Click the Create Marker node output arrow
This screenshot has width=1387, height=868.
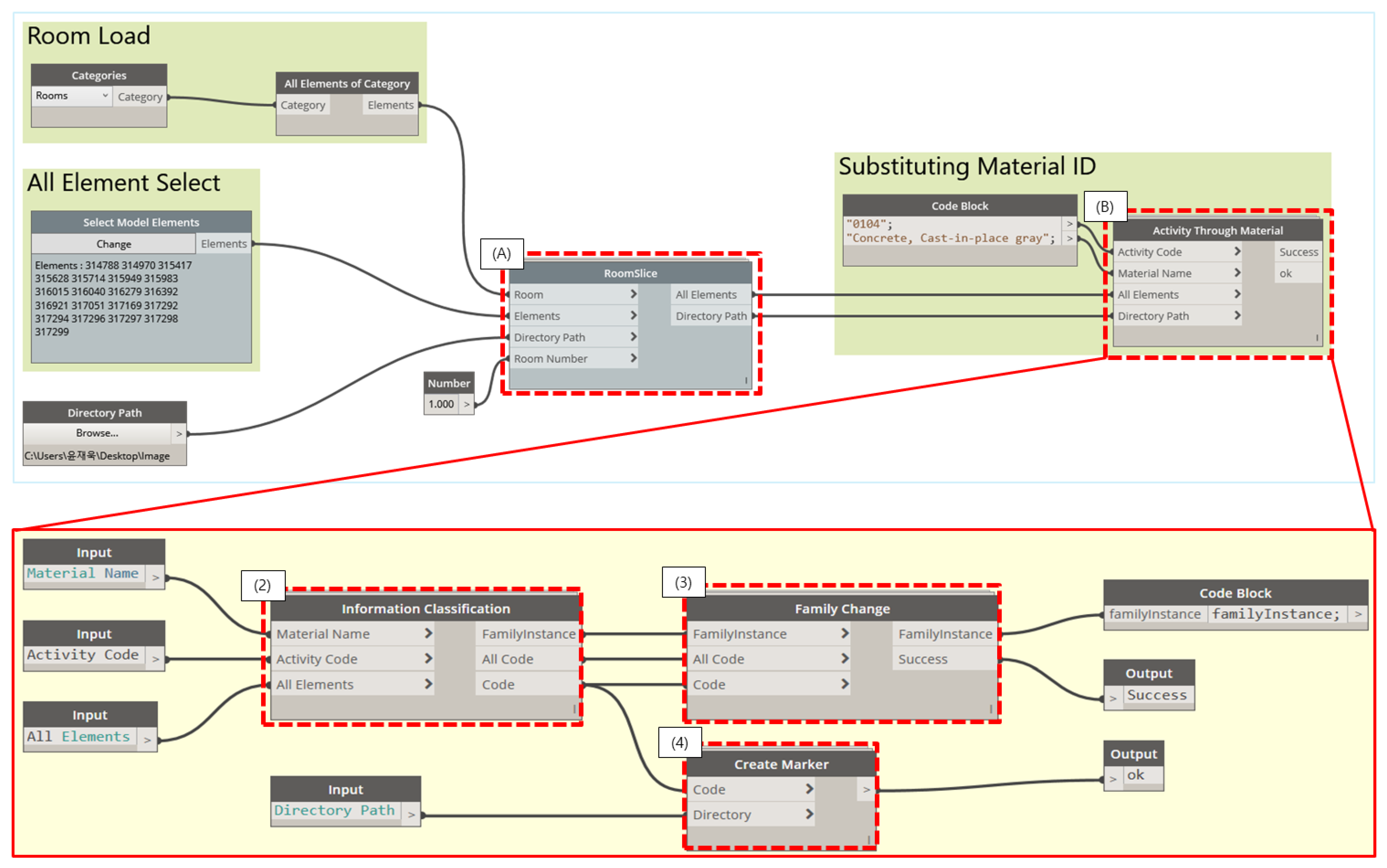coord(866,790)
